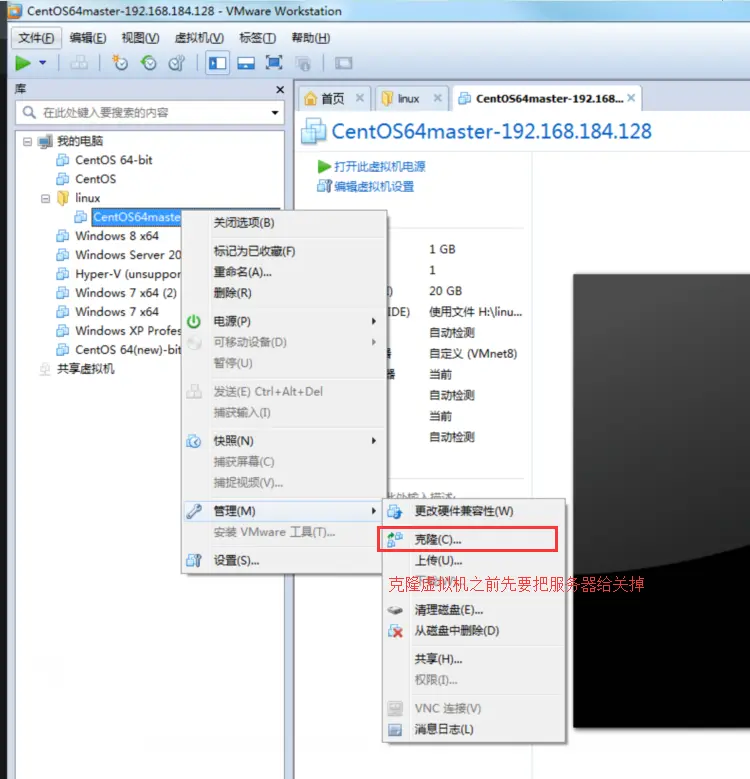Viewport: 750px width, 779px height.
Task: Open the 虚拟机(V) menu
Action: tap(199, 38)
